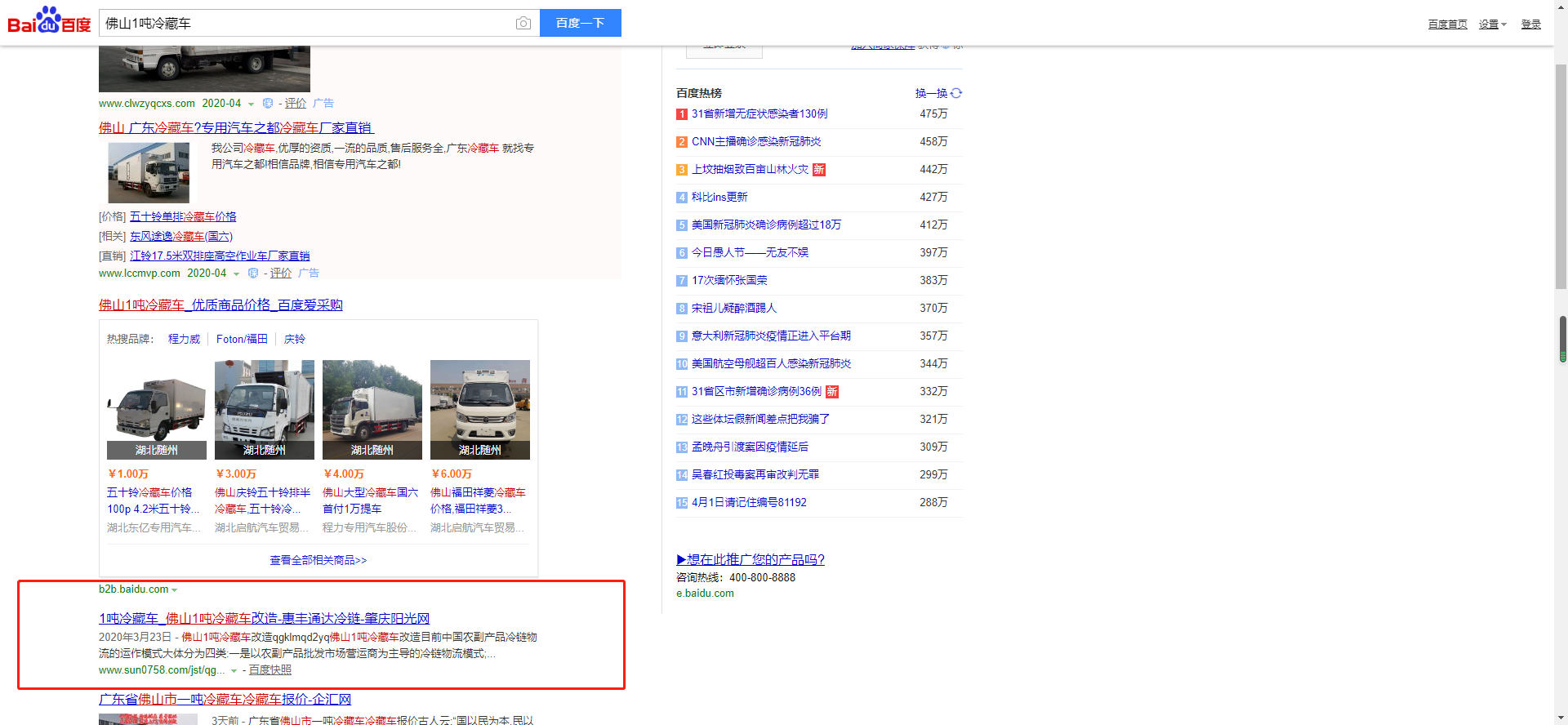The width and height of the screenshot is (1568, 725).
Task: Click 评价 link beside lccmvp.com
Action: 281,274
